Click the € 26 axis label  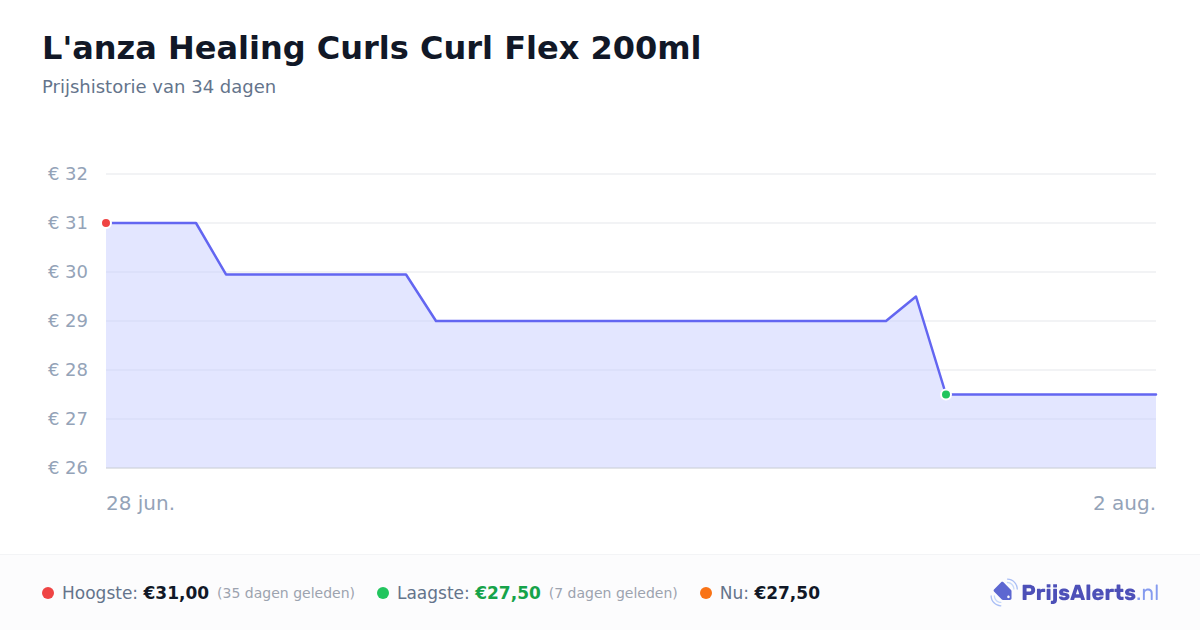coord(68,468)
